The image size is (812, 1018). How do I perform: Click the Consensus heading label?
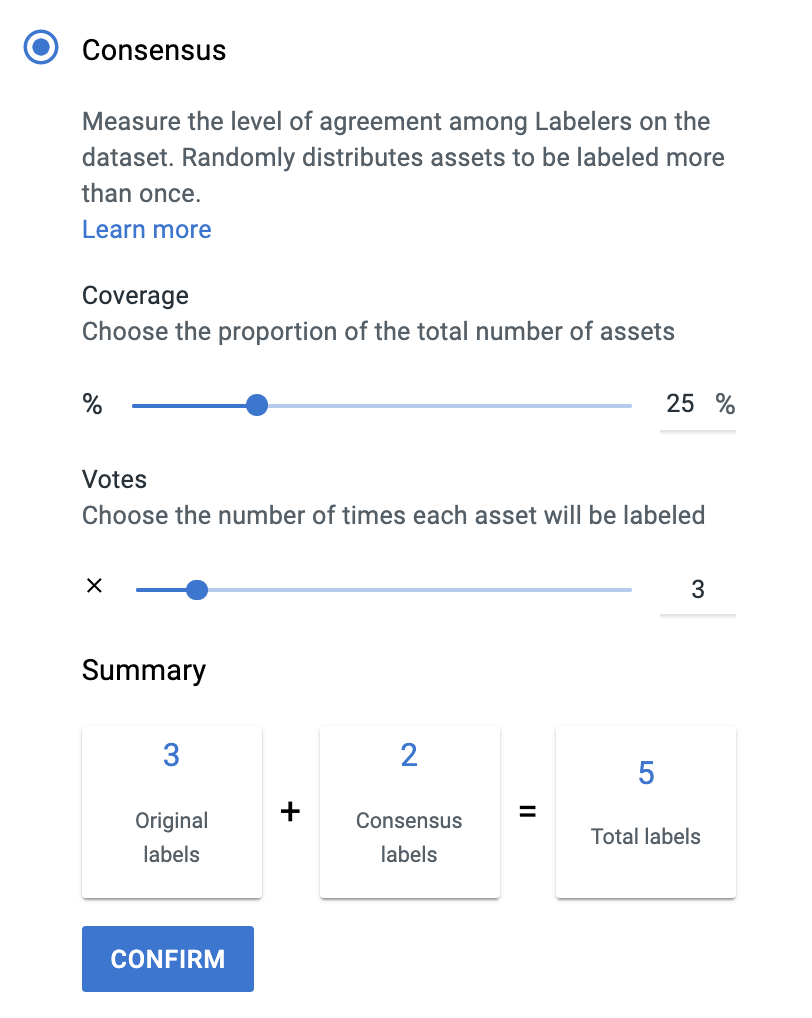(x=154, y=50)
